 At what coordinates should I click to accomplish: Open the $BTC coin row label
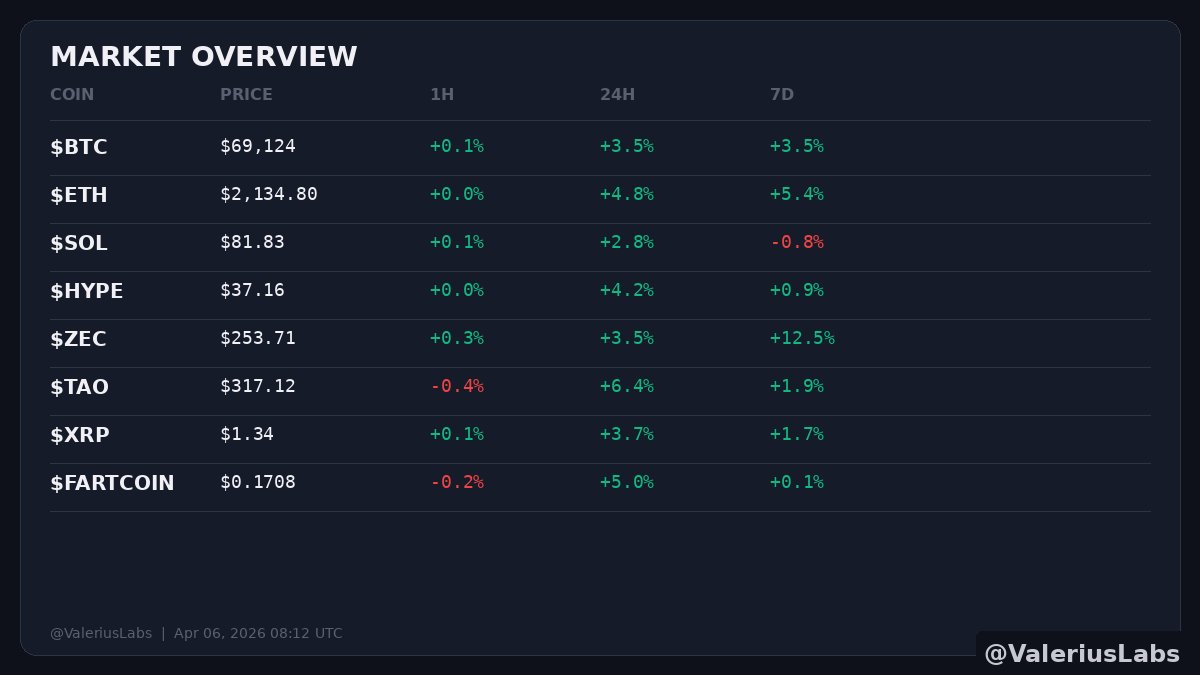[x=79, y=147]
